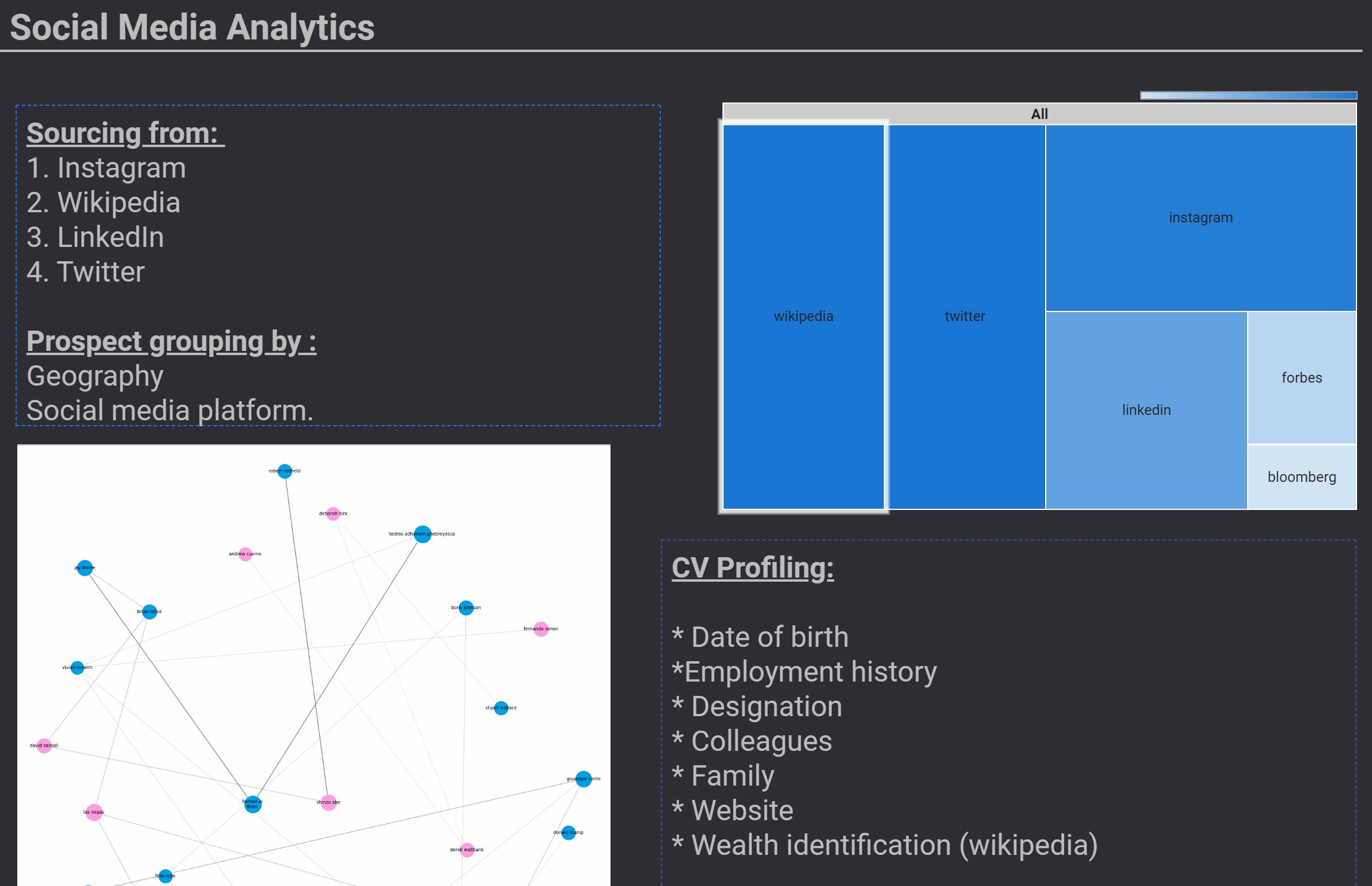Click the wikipedia treemap tile

tap(803, 317)
